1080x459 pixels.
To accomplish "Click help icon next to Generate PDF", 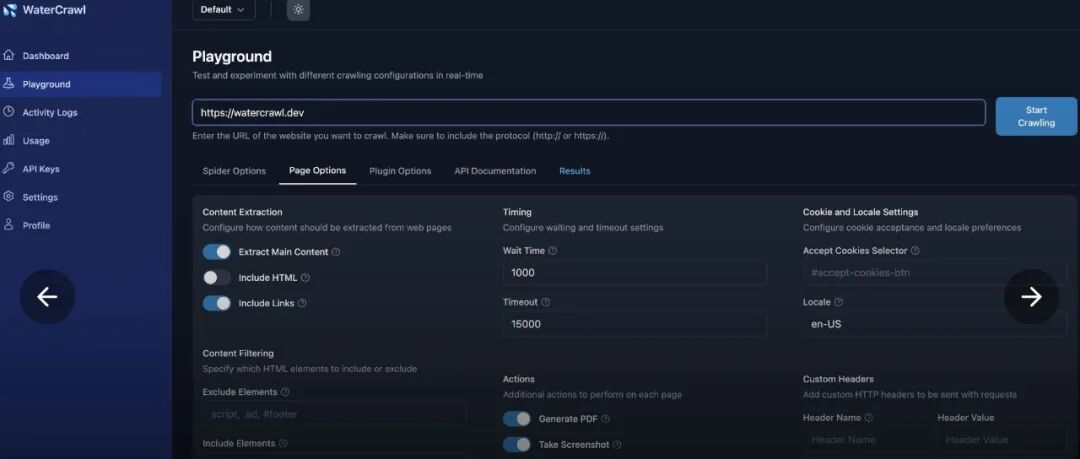I will pyautogui.click(x=605, y=419).
